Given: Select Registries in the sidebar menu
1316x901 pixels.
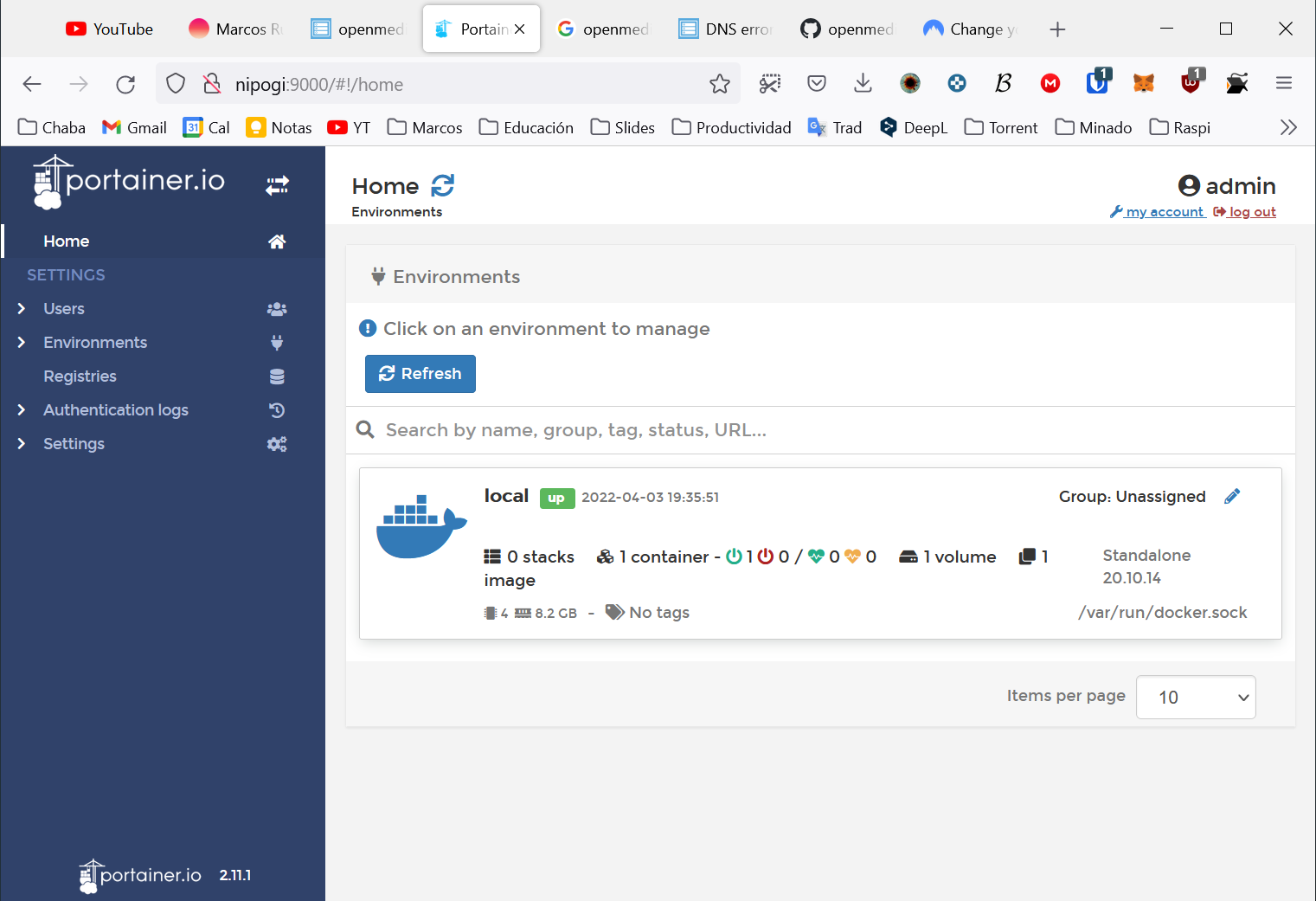Looking at the screenshot, I should click(80, 376).
